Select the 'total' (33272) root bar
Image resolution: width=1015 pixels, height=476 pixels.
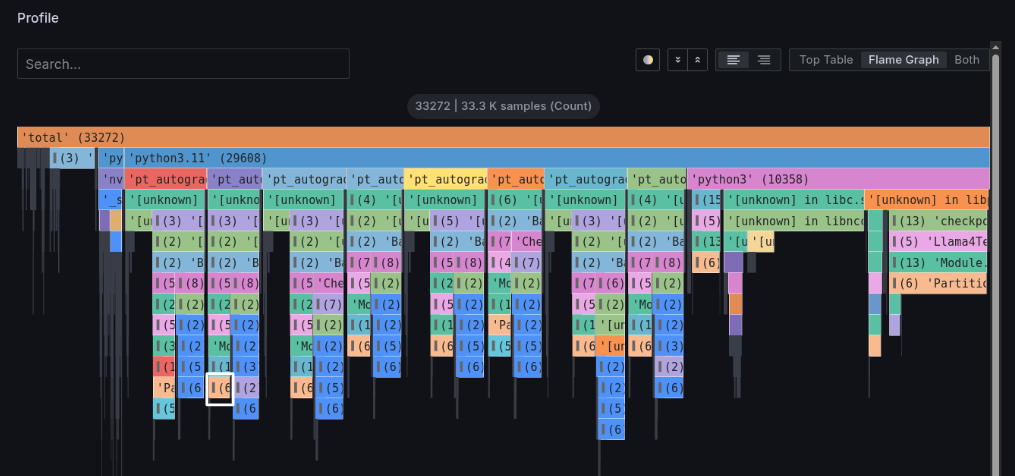[x=503, y=137]
